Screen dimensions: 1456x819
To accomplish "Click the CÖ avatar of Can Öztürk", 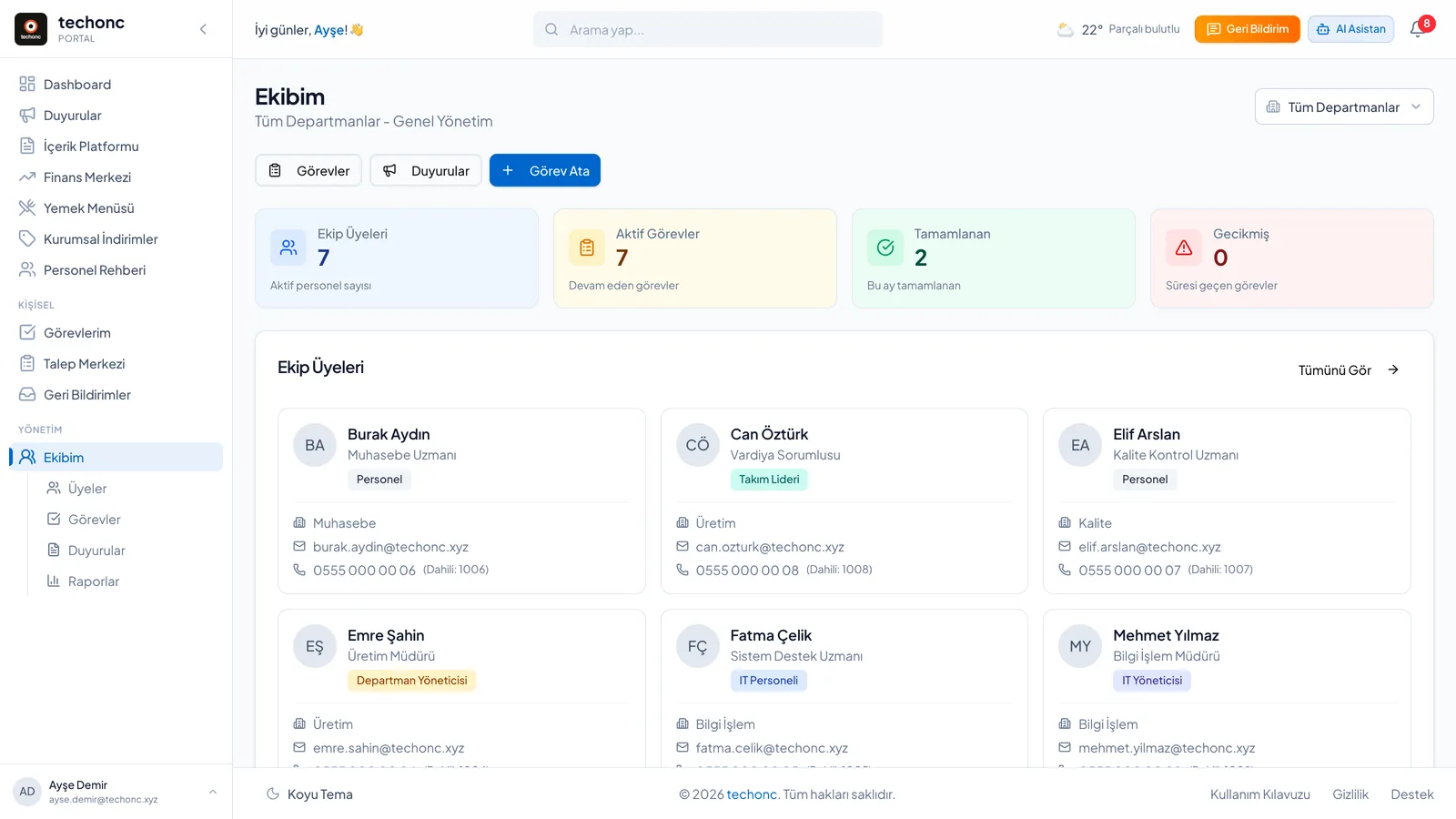I will point(698,445).
